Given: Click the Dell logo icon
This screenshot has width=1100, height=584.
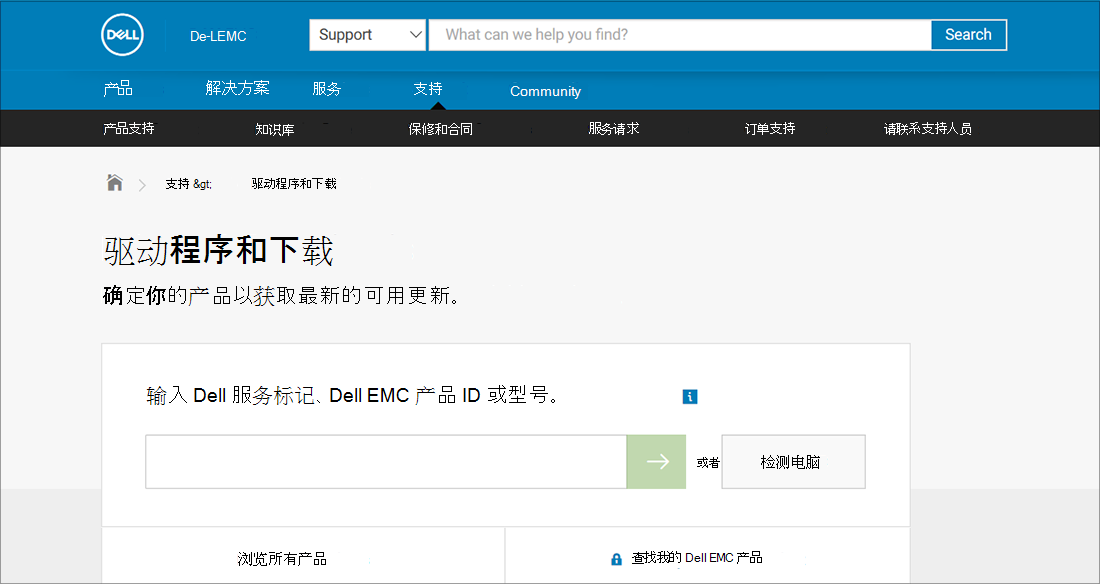Looking at the screenshot, I should (123, 34).
